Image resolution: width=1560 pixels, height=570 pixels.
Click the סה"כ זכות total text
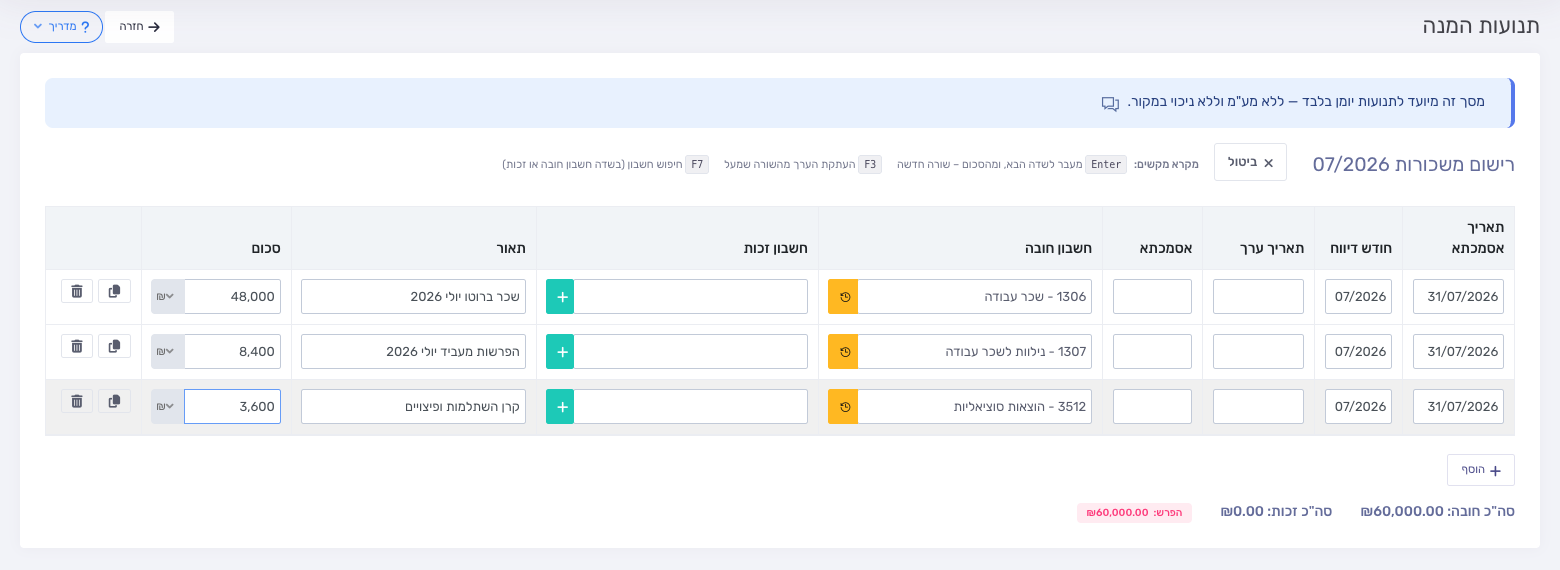point(1276,511)
